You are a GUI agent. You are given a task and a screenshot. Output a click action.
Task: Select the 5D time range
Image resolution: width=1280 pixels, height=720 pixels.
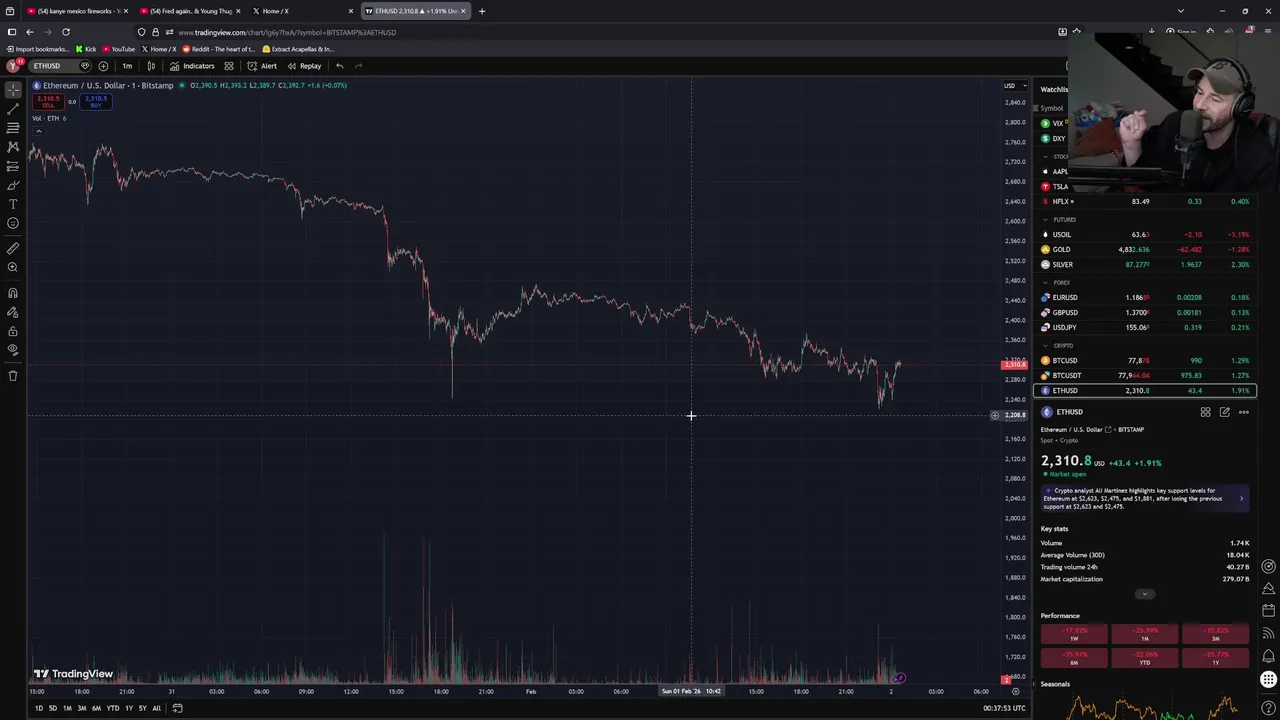[53, 708]
